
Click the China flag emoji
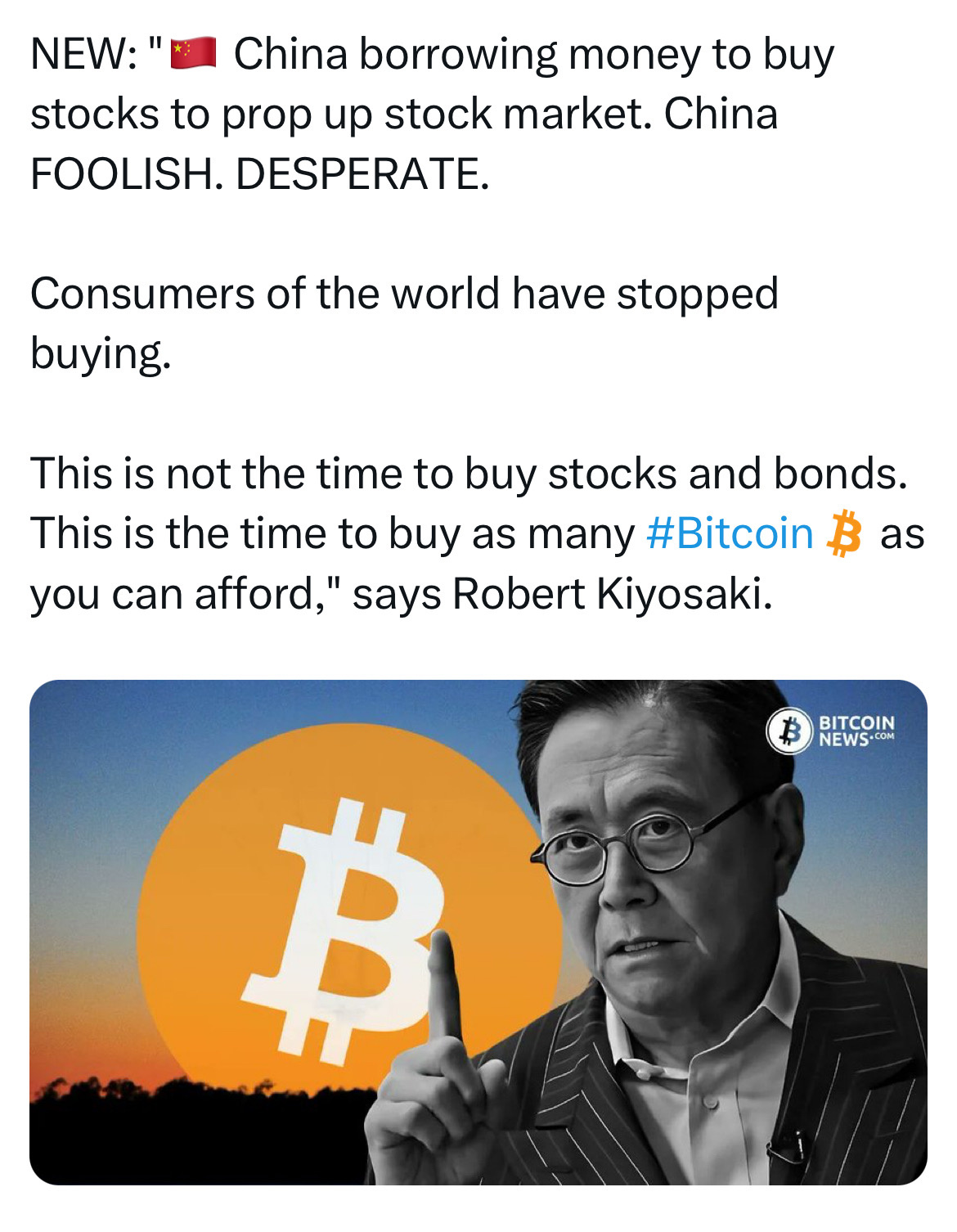pos(193,54)
